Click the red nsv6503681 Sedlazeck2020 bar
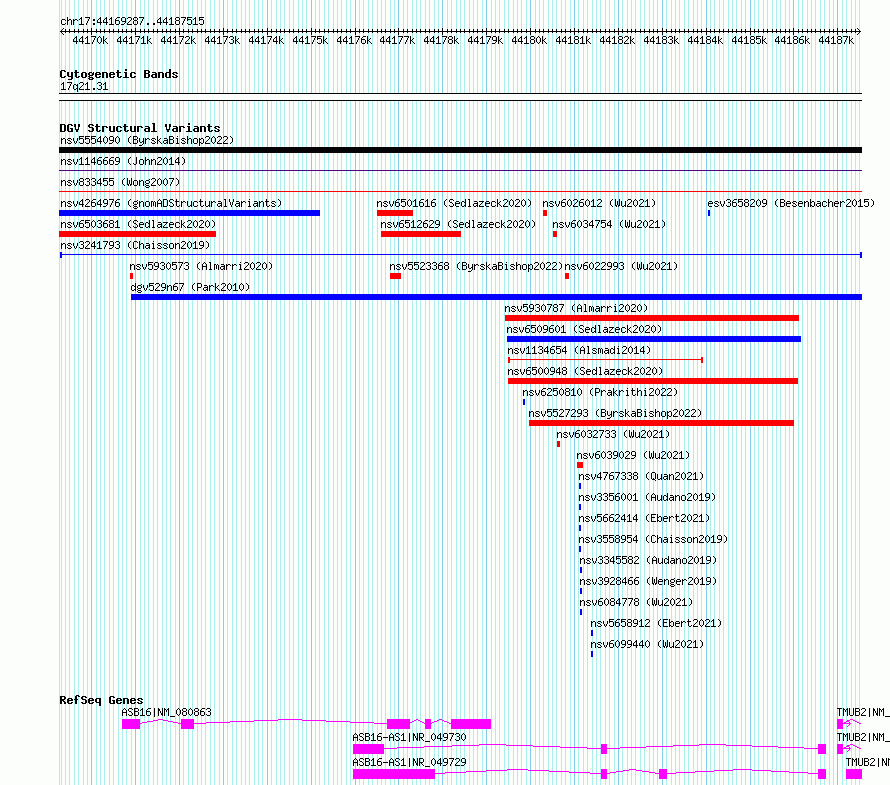890x785 pixels. 137,234
